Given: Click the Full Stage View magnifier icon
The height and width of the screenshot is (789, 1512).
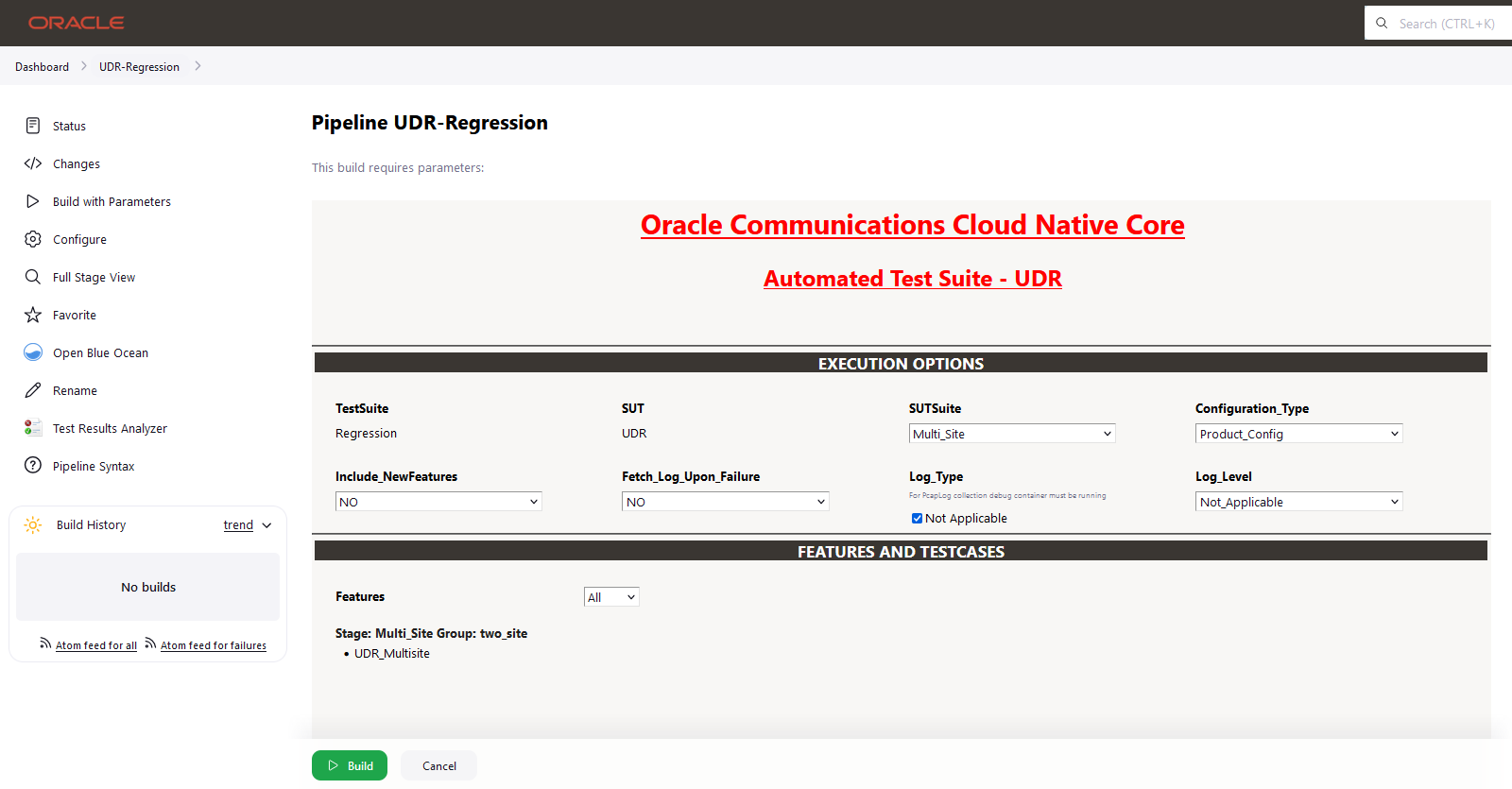Looking at the screenshot, I should [x=33, y=277].
